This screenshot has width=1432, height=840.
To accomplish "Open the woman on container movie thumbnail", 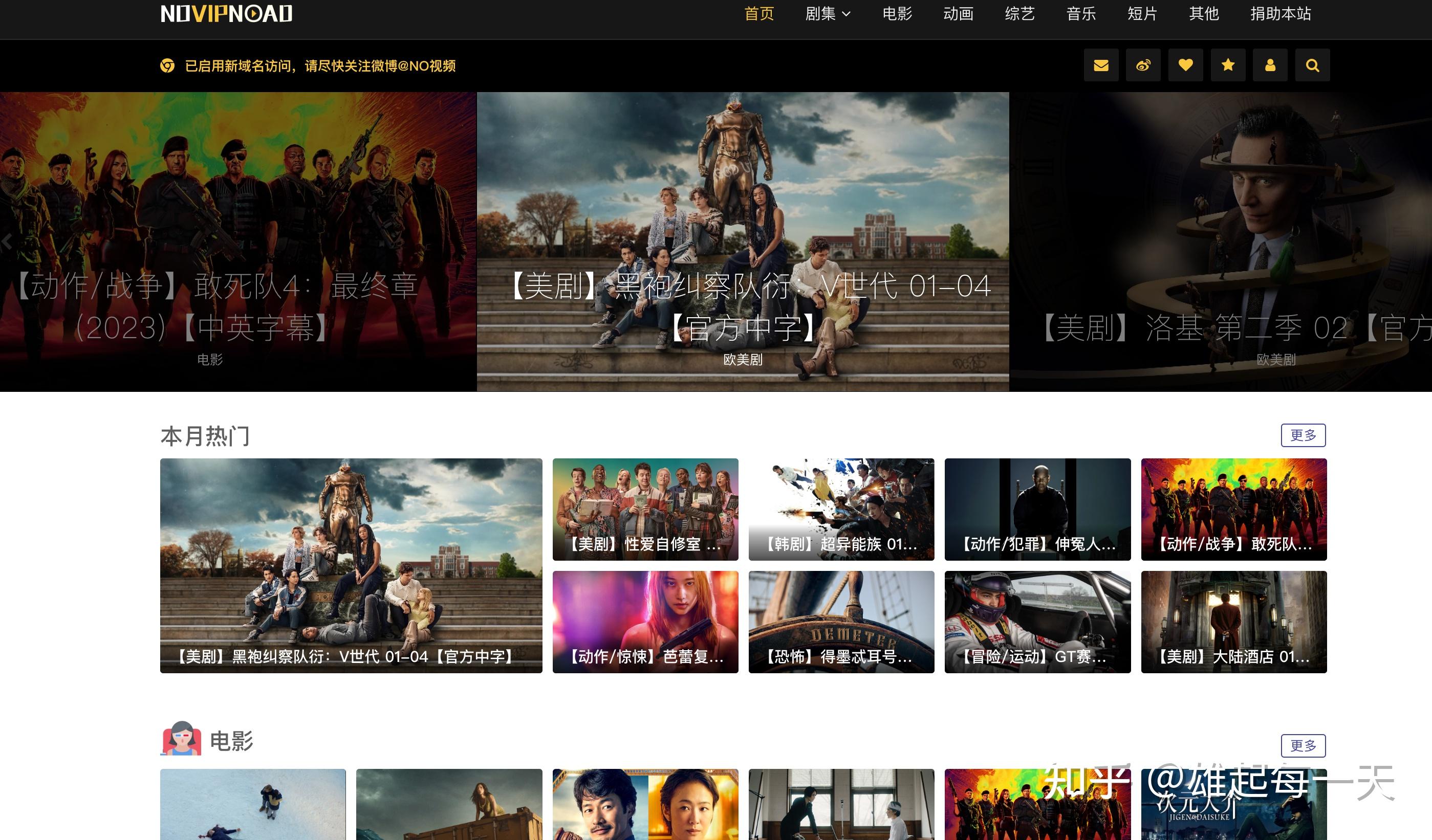I will [x=449, y=804].
